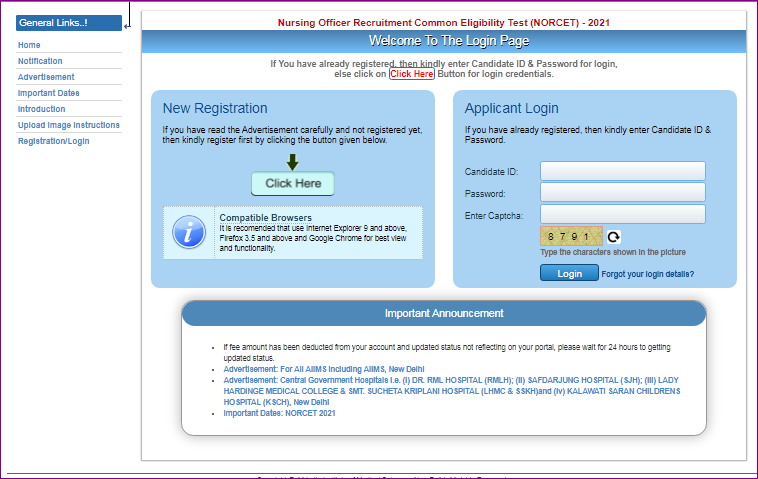The width and height of the screenshot is (758, 479).
Task: Focus the Enter Captcha field
Action: coord(622,214)
